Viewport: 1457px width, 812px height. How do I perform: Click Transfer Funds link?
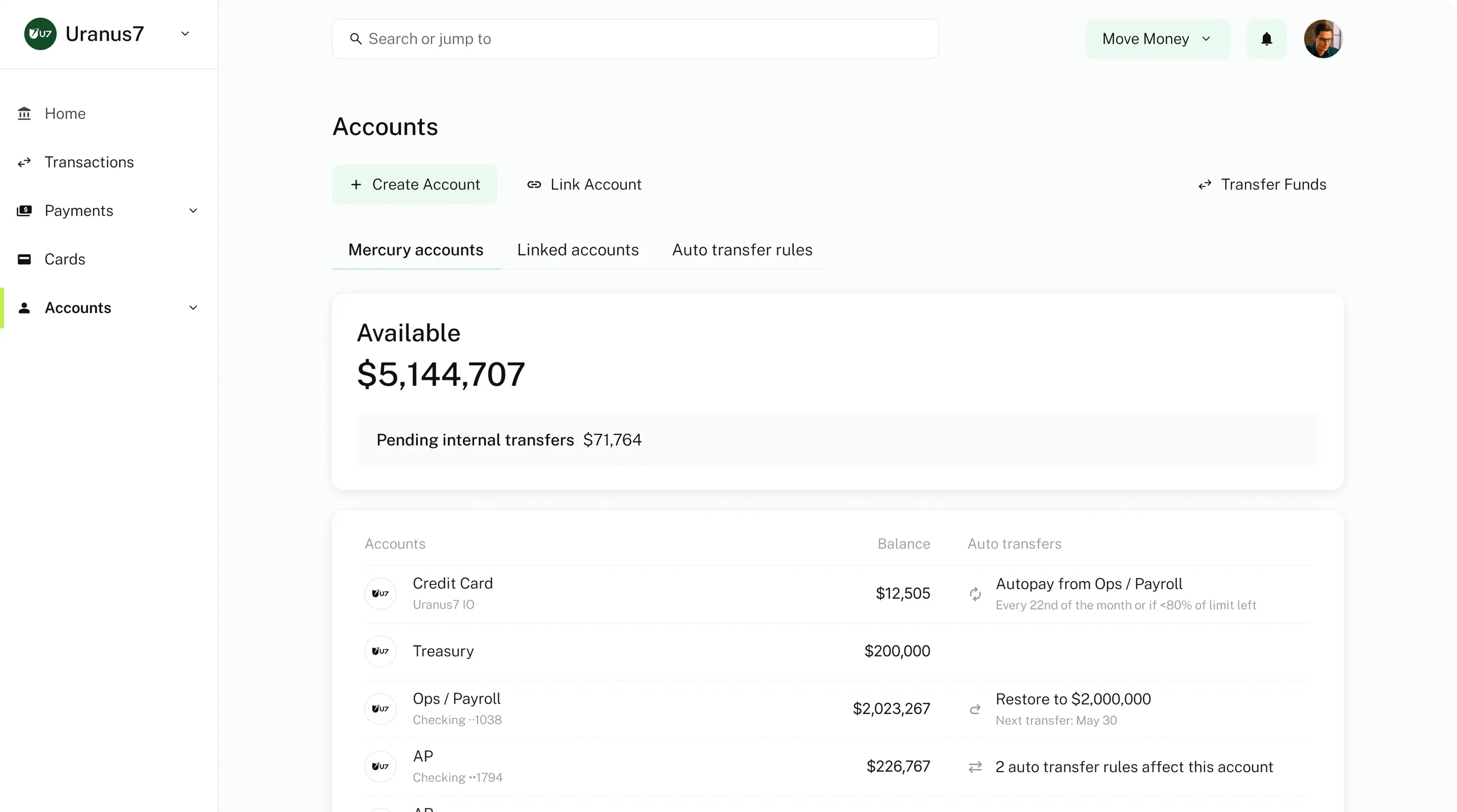[x=1262, y=184]
